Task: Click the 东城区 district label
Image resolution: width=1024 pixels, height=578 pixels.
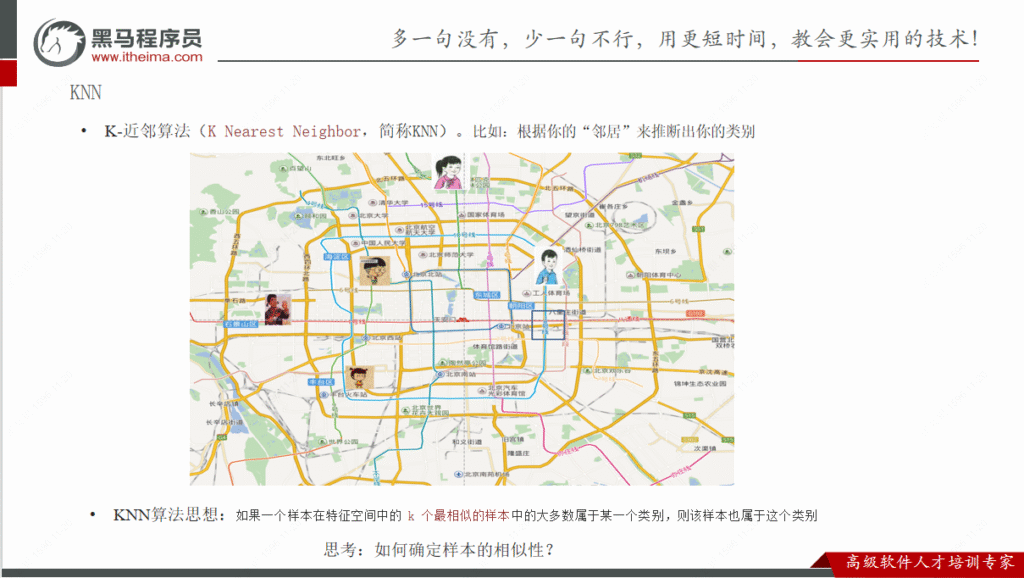Action: coord(486,295)
